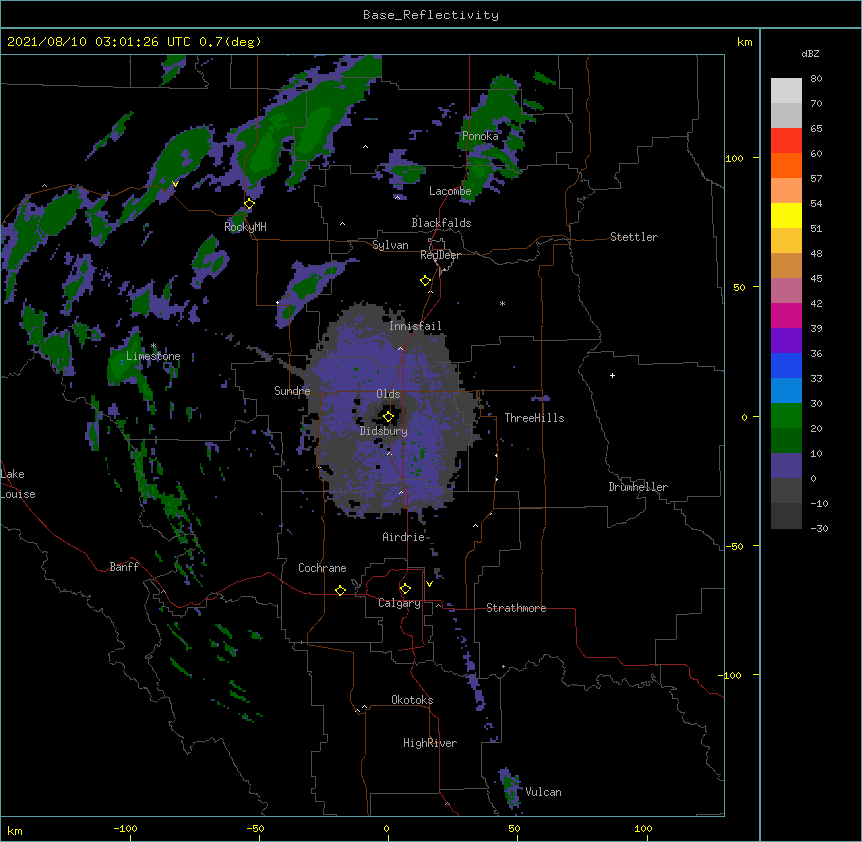Click the yellow diamond marker at Olds radar site
The height and width of the screenshot is (842, 862).
388,417
